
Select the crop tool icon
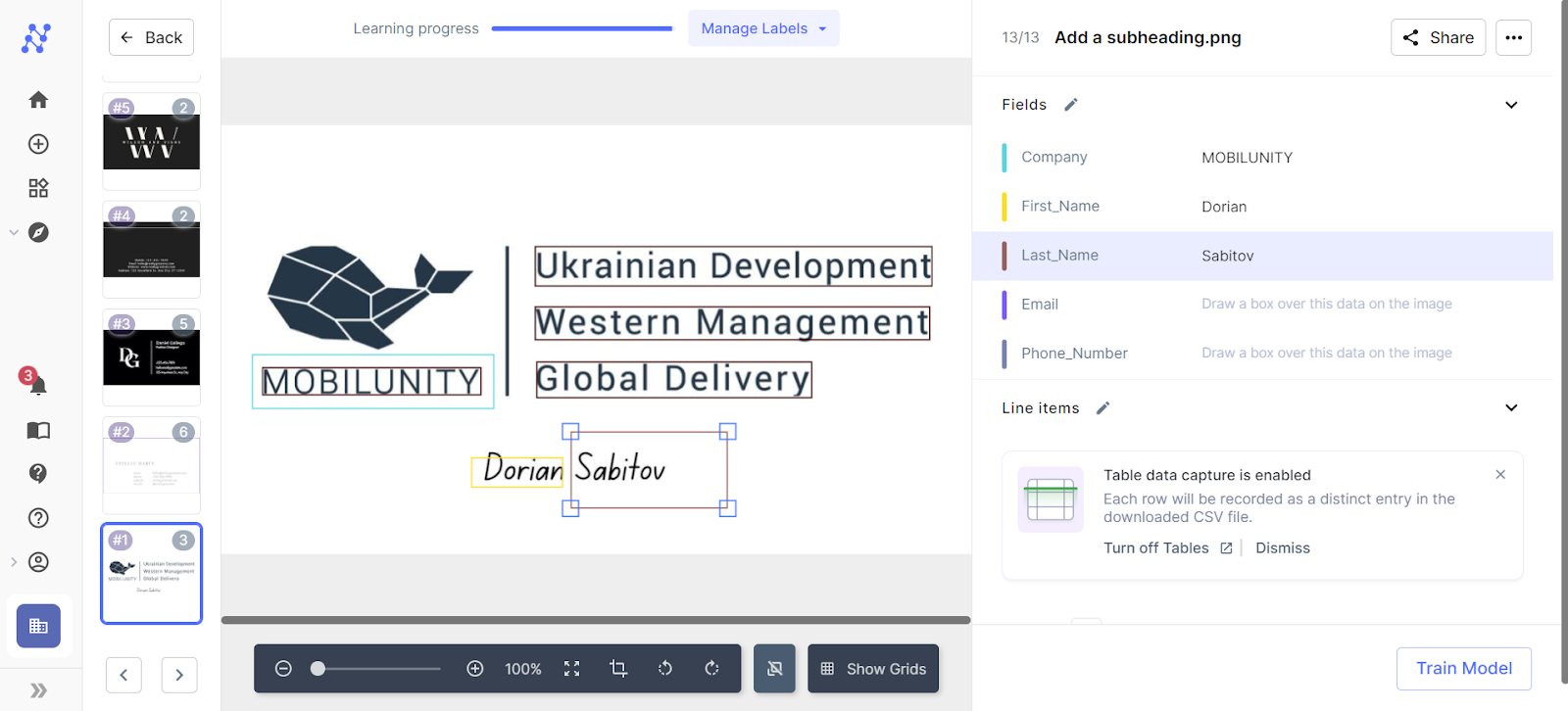pyautogui.click(x=618, y=669)
